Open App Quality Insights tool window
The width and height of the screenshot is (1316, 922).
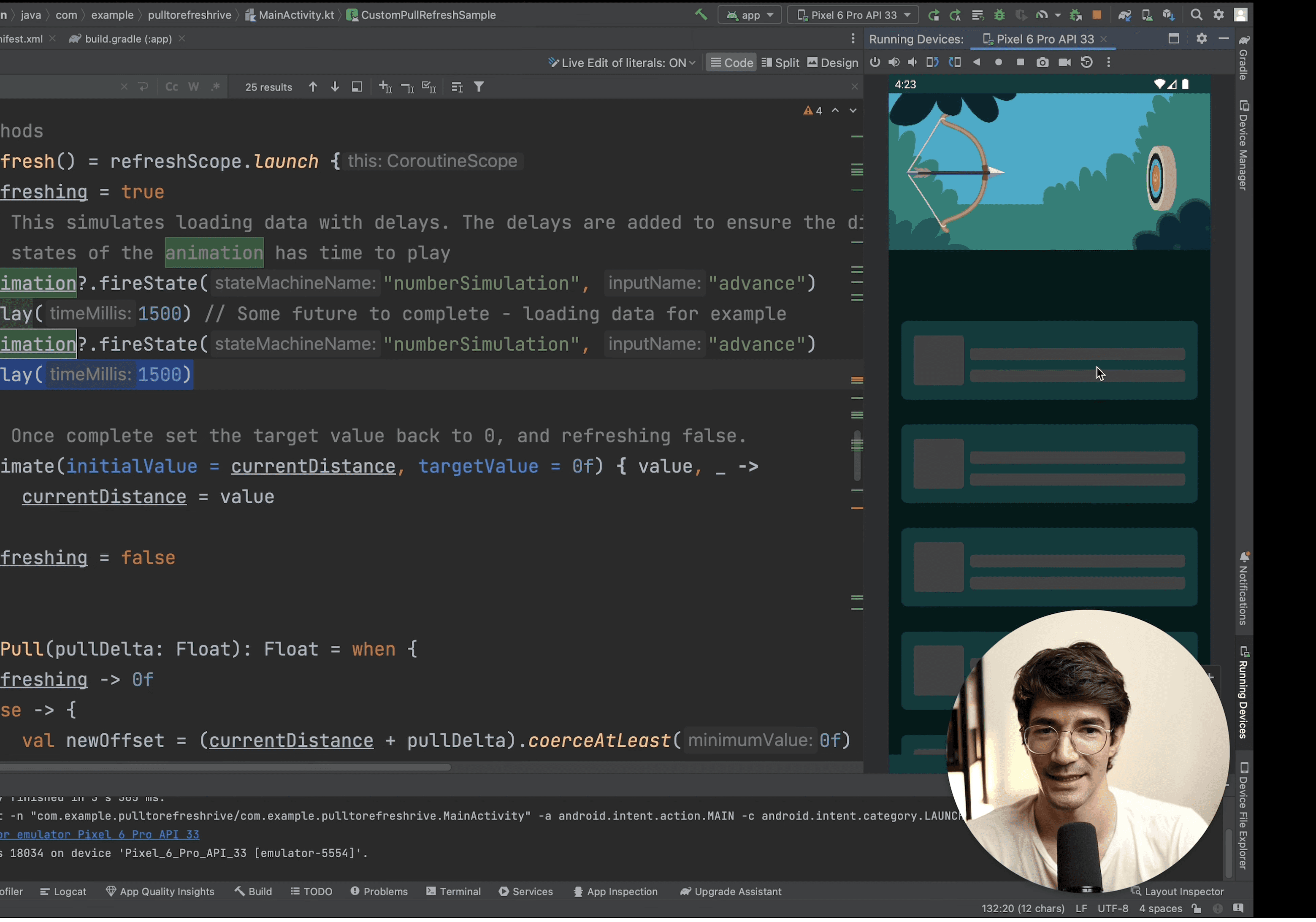pos(160,892)
